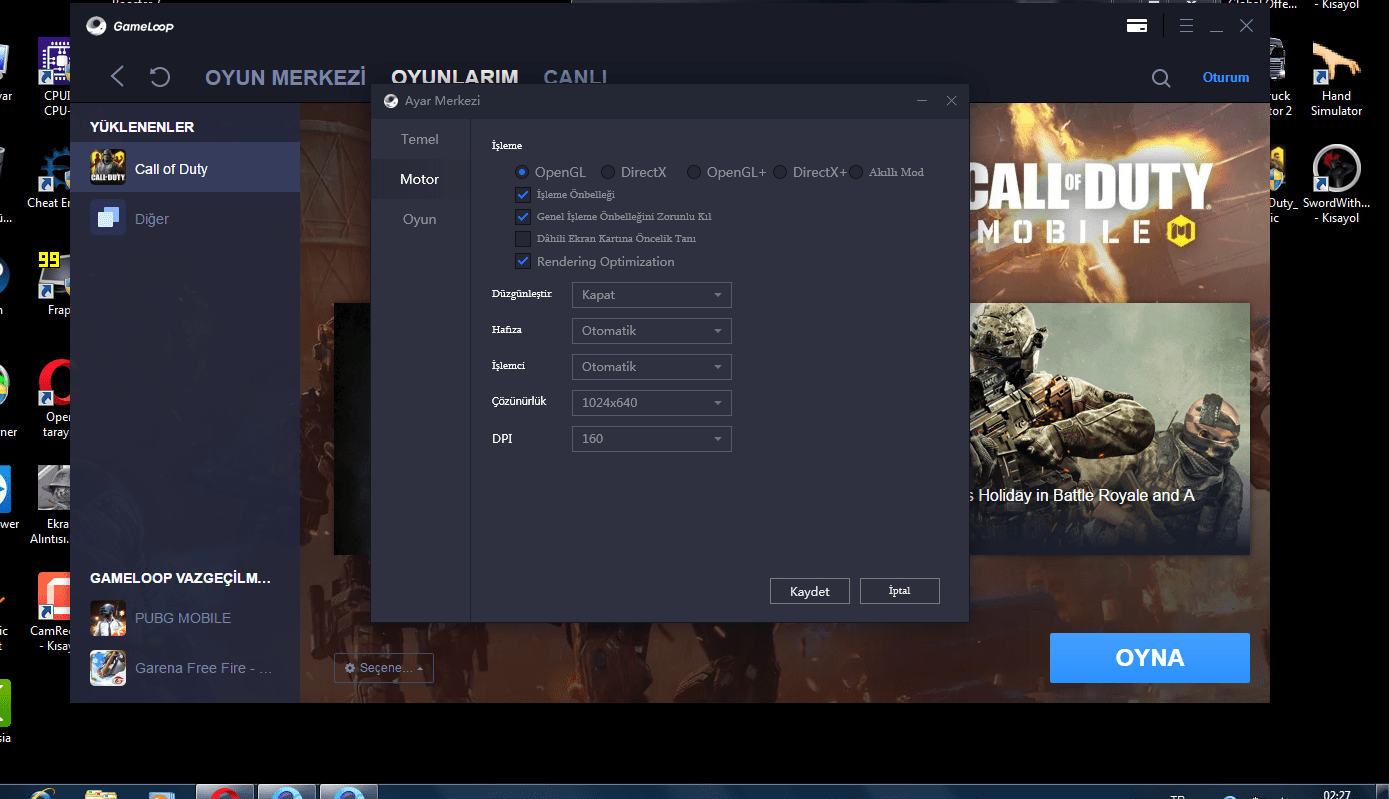Open the GameLoop hamburger menu
This screenshot has height=799, width=1389.
[x=1187, y=26]
